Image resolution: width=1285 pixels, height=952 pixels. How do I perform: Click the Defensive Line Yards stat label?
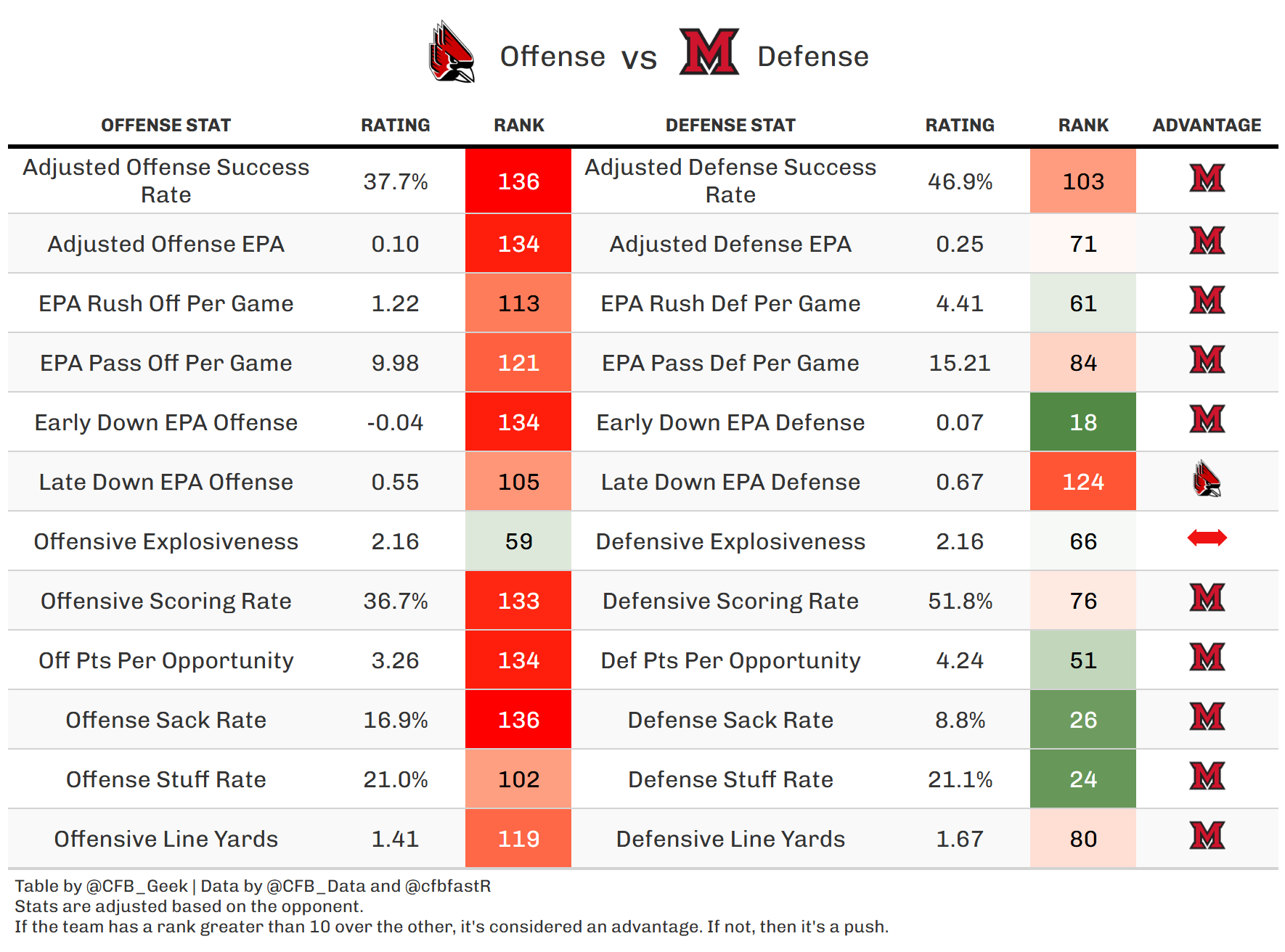coord(730,839)
